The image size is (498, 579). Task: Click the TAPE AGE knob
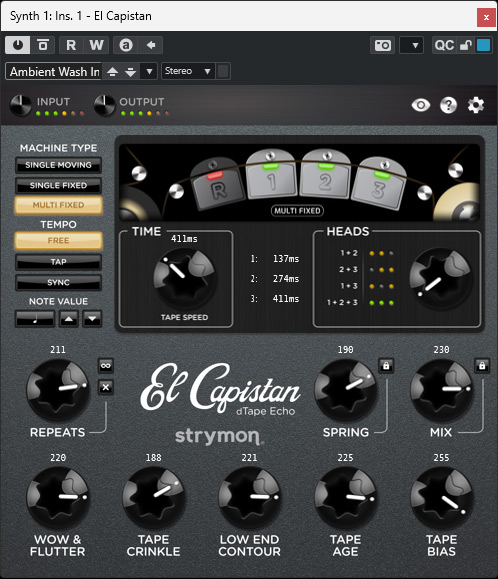[346, 498]
